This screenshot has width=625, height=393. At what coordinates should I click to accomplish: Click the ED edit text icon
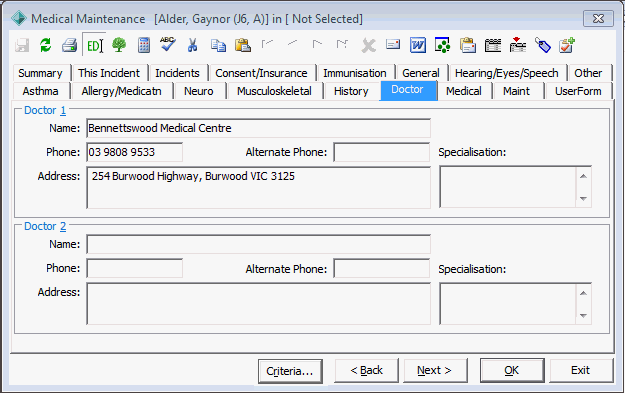tap(95, 46)
